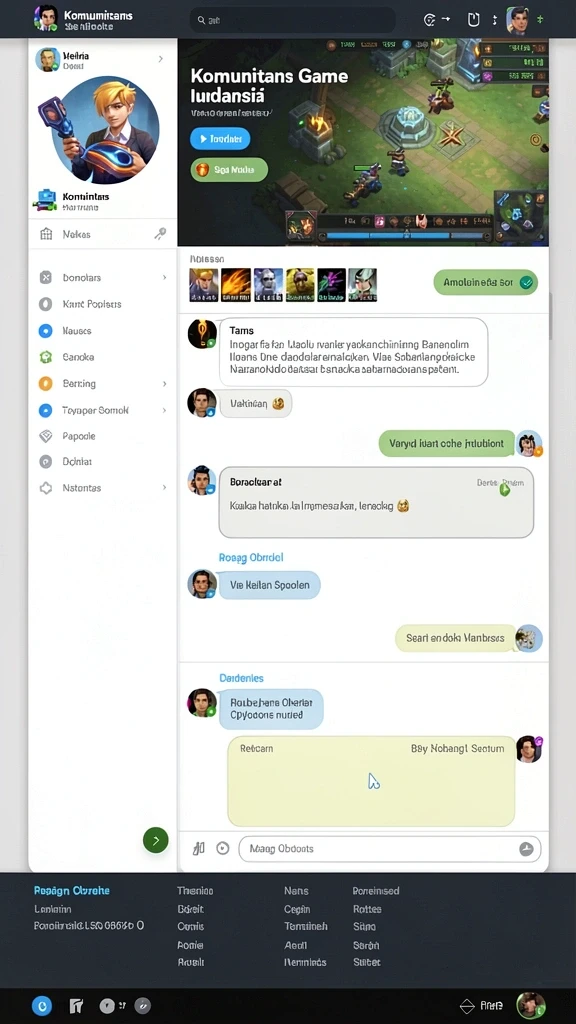Click the blue play button in the banner
576x1024 pixels.
220,138
